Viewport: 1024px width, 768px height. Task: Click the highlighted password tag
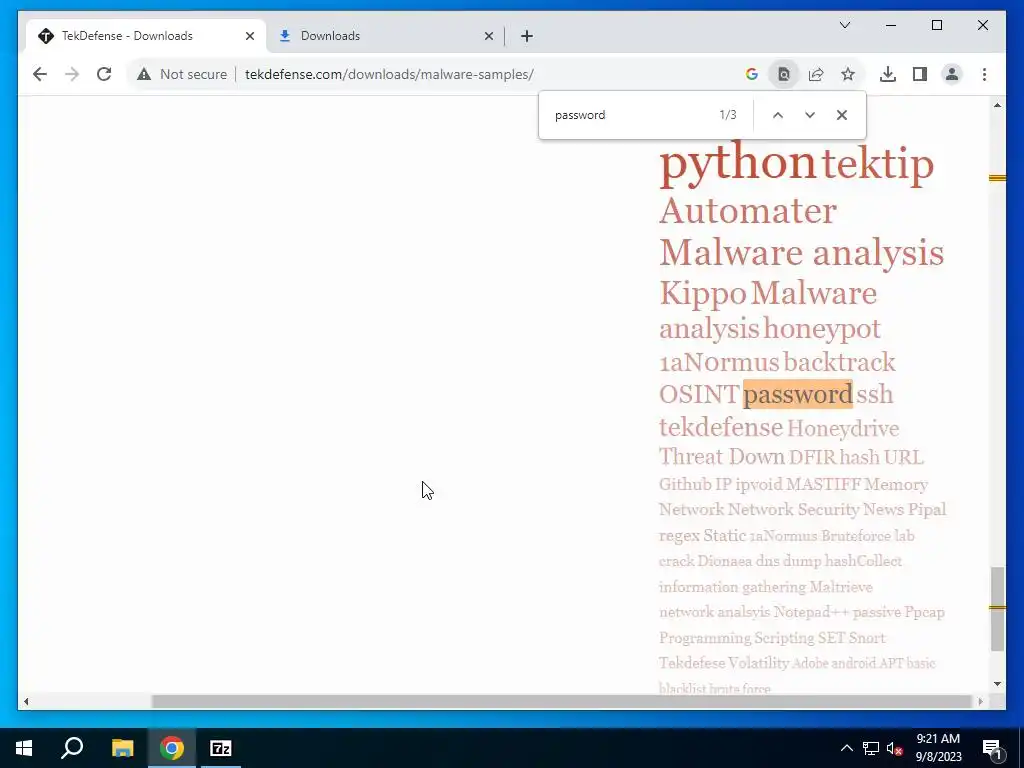[797, 394]
